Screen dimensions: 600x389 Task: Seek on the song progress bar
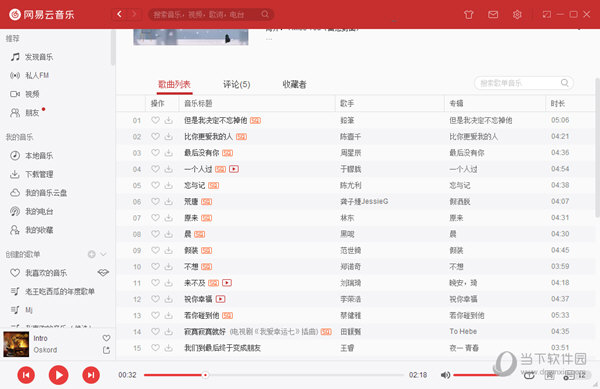pos(274,375)
